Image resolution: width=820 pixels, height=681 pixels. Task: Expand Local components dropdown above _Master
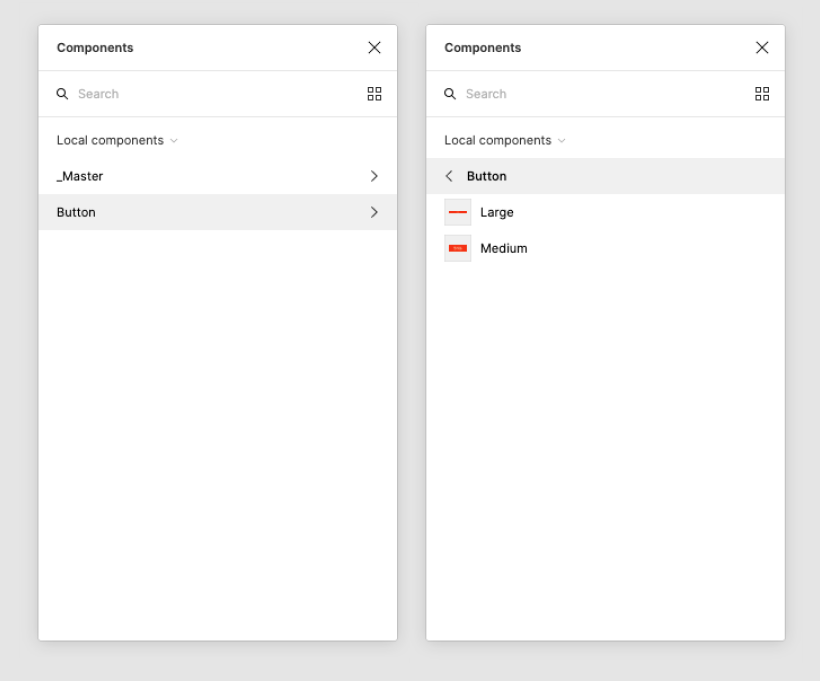point(117,140)
